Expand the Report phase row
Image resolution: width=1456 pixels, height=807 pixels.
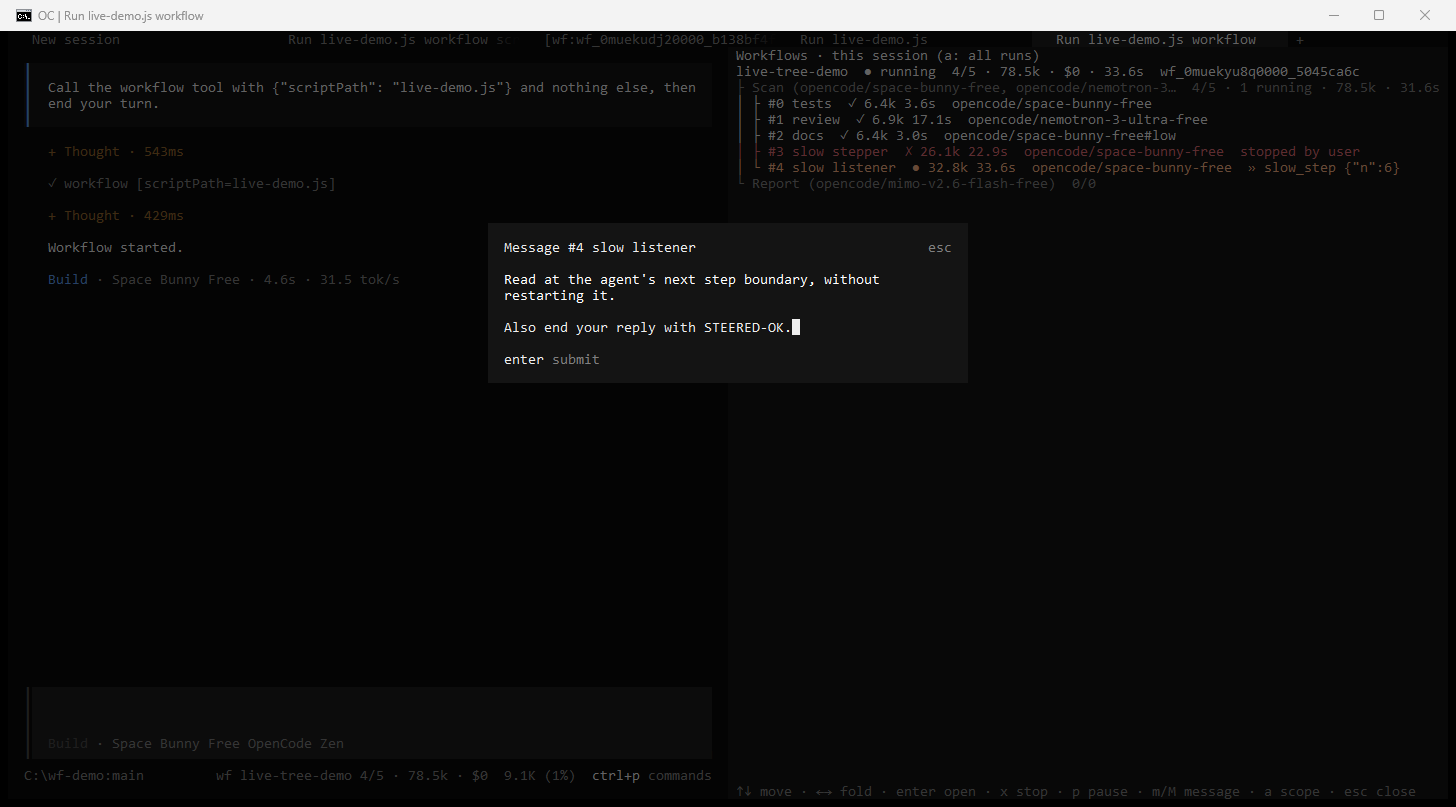pos(916,184)
